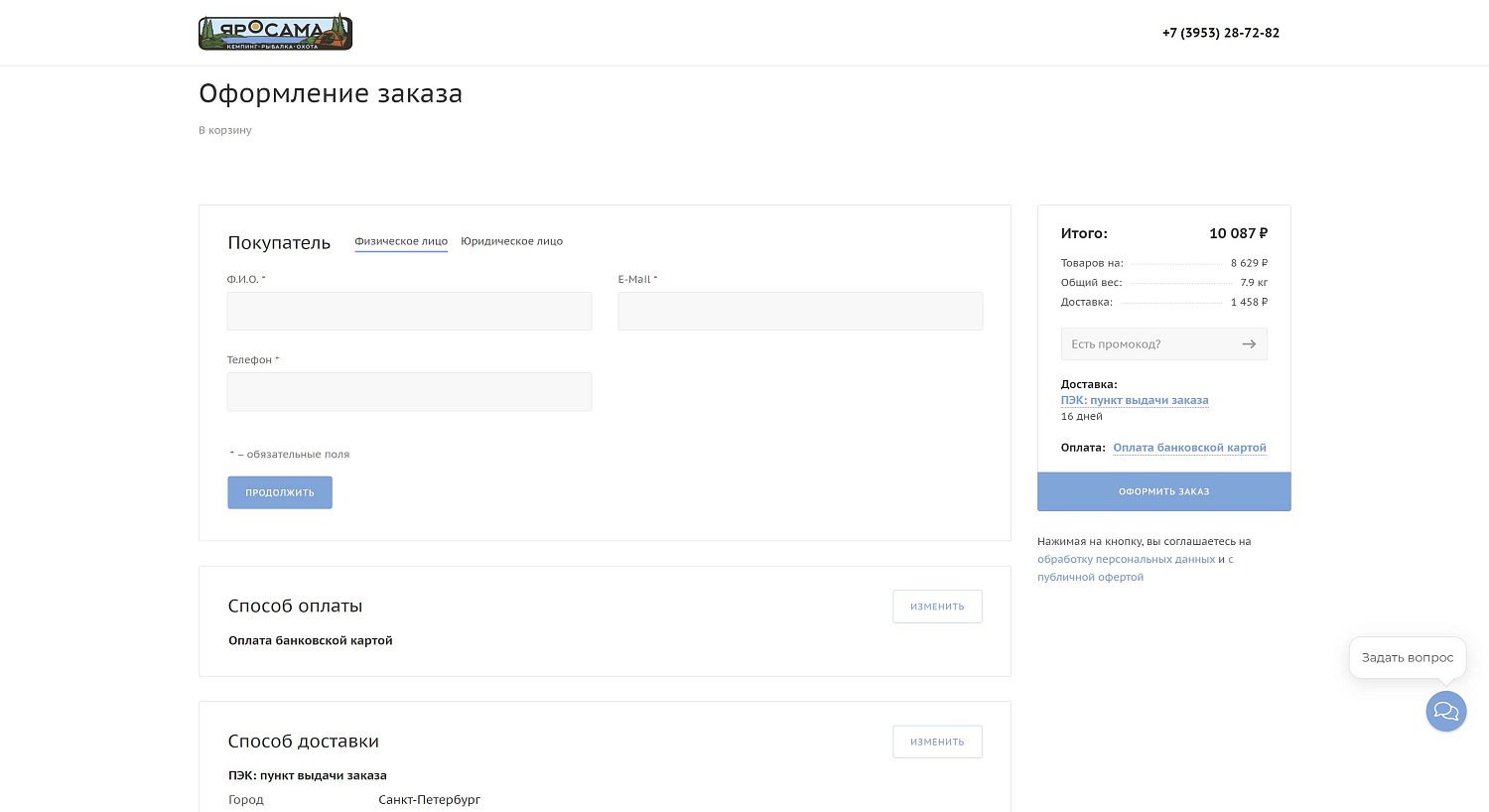Click the Оформить заказ button
Screen dimensions: 1489x812
pos(1163,492)
